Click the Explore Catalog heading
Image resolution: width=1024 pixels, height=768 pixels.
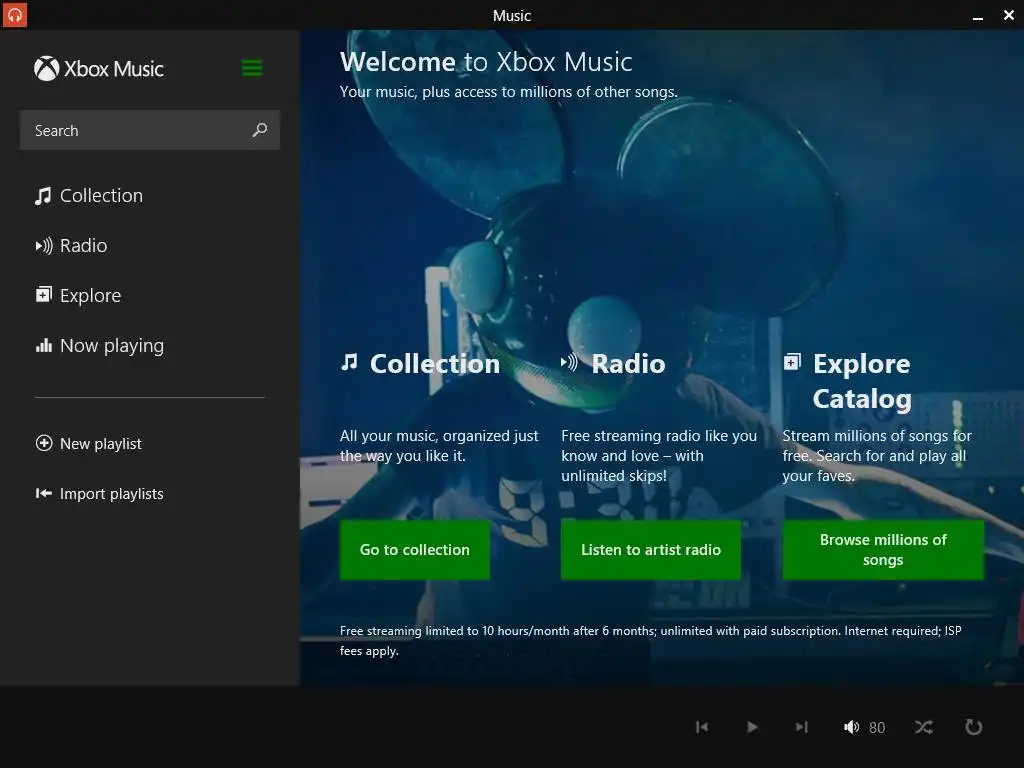click(862, 381)
